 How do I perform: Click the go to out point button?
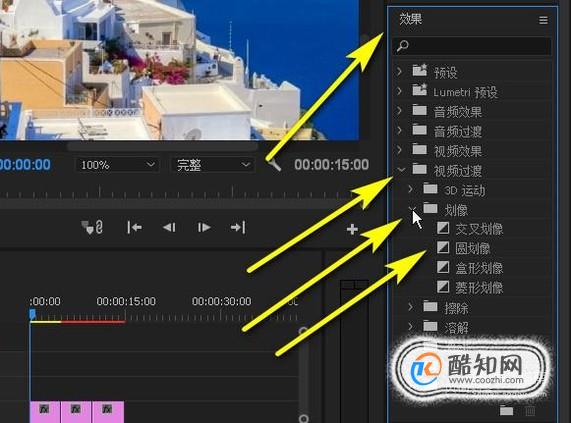[238, 228]
